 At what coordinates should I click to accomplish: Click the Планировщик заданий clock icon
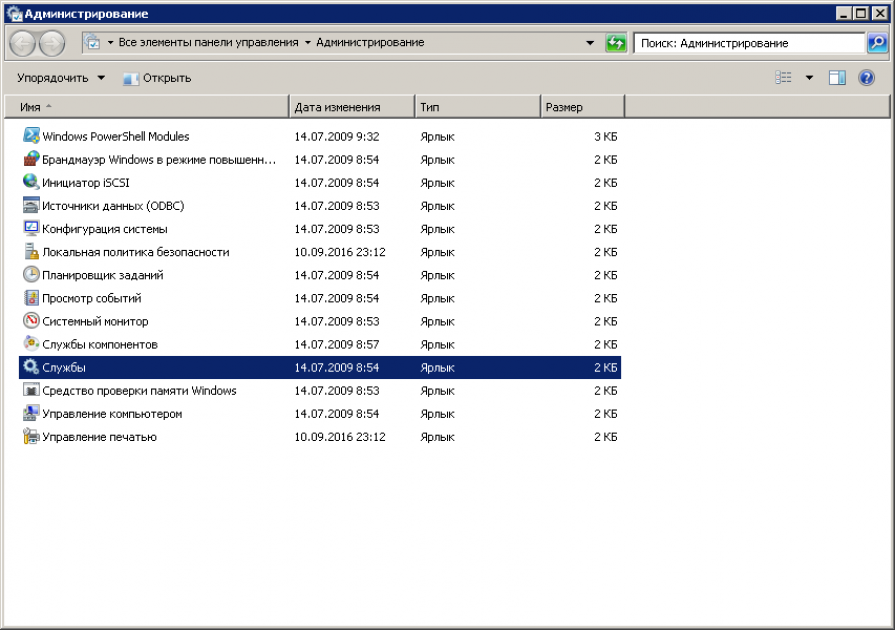[31, 275]
